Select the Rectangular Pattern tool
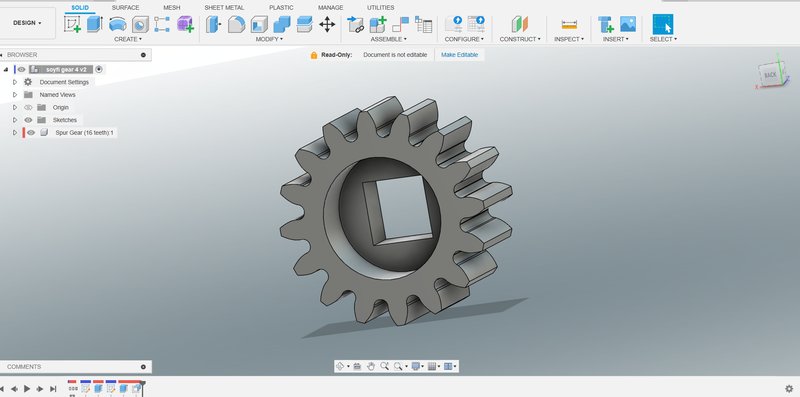The image size is (800, 397). [162, 24]
